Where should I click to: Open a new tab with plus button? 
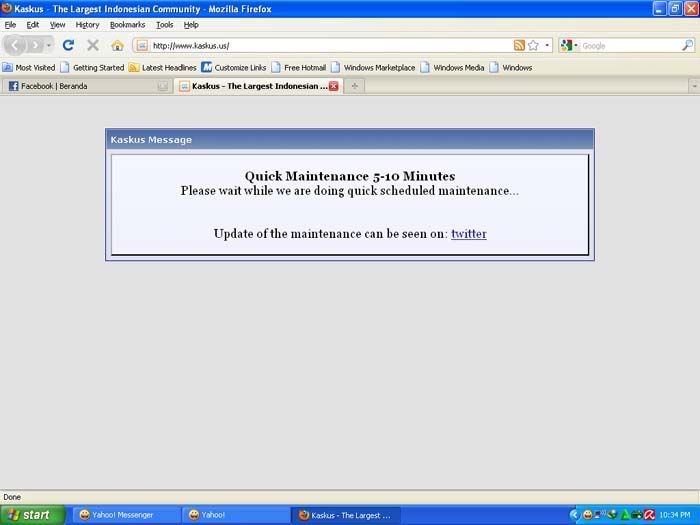(355, 86)
